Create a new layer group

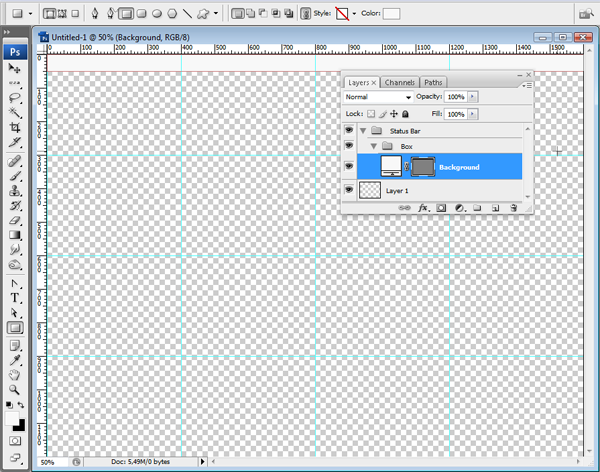pyautogui.click(x=477, y=208)
